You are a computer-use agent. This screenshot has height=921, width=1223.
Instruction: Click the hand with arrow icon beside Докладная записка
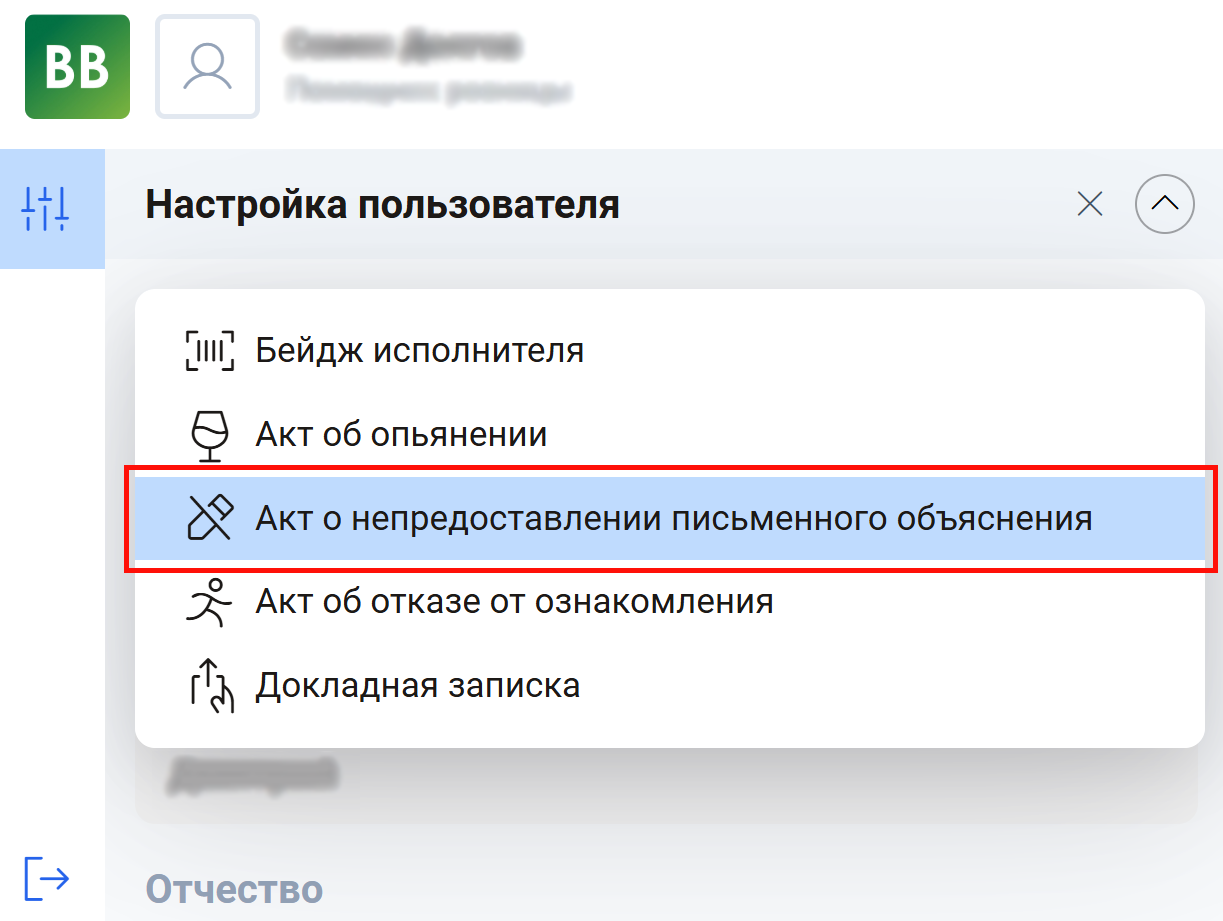point(210,686)
